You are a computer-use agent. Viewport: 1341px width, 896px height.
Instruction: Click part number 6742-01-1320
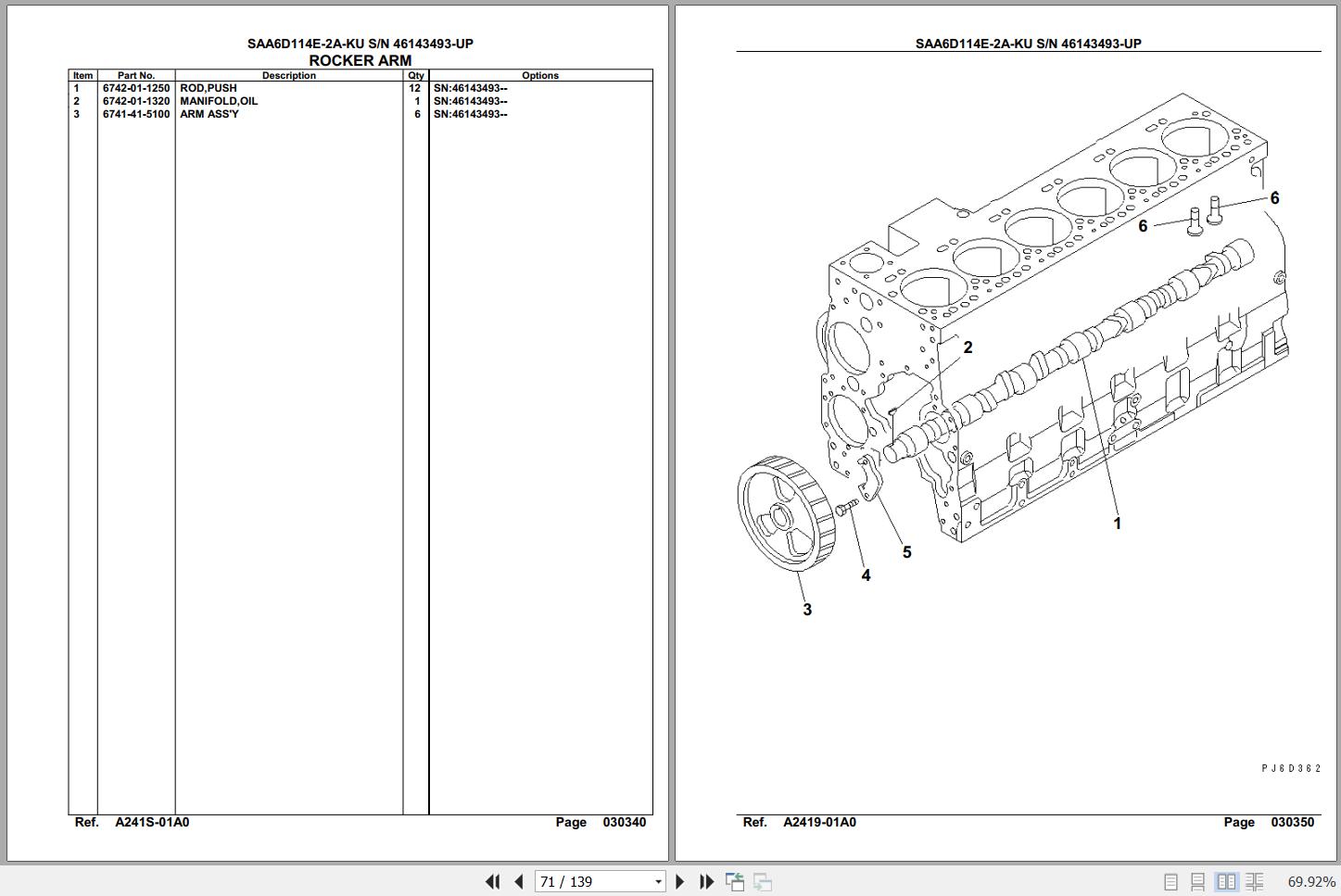tap(136, 101)
